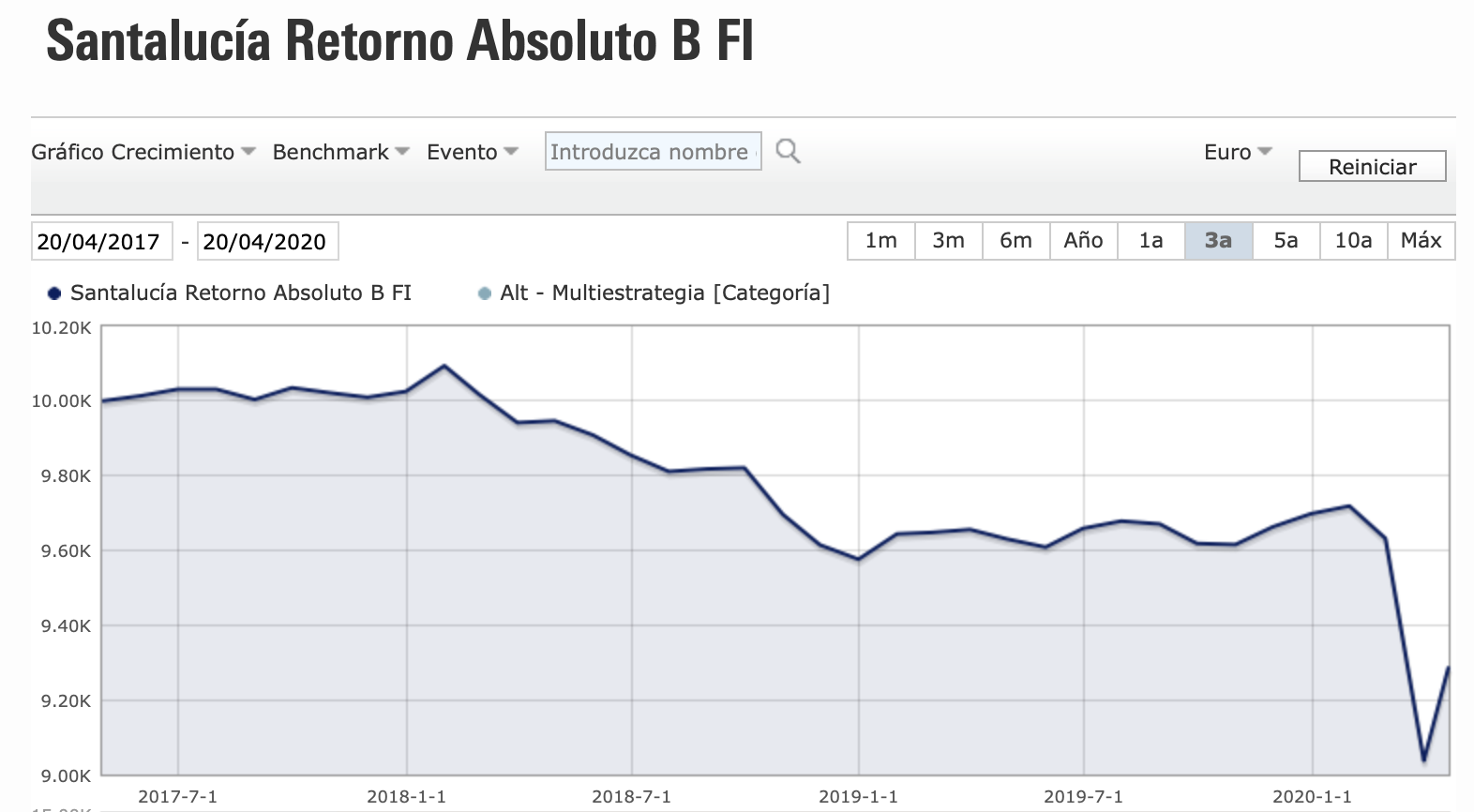Switch to the 3m time range
Viewport: 1474px width, 812px height.
tap(948, 241)
